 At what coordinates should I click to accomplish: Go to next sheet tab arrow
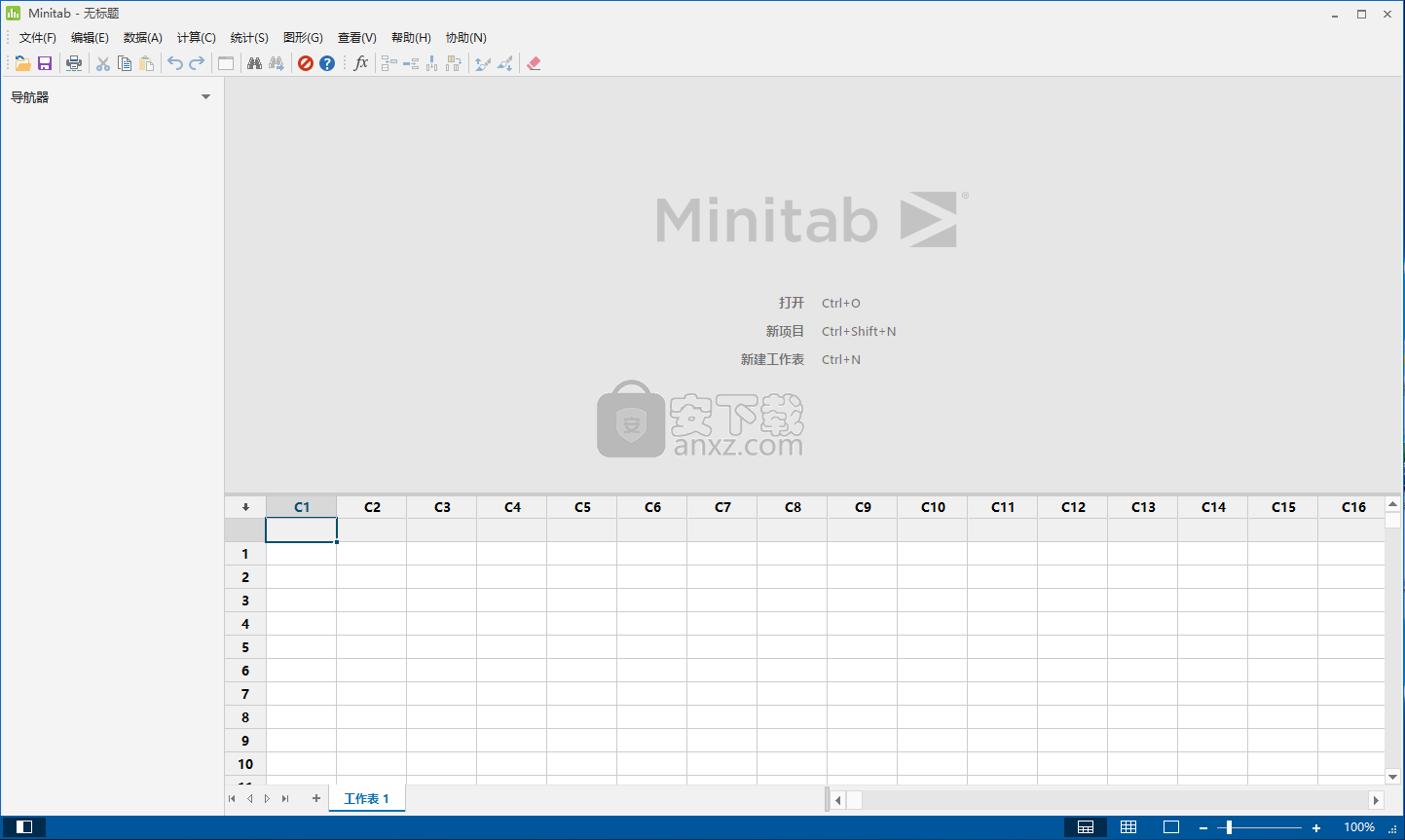267,798
